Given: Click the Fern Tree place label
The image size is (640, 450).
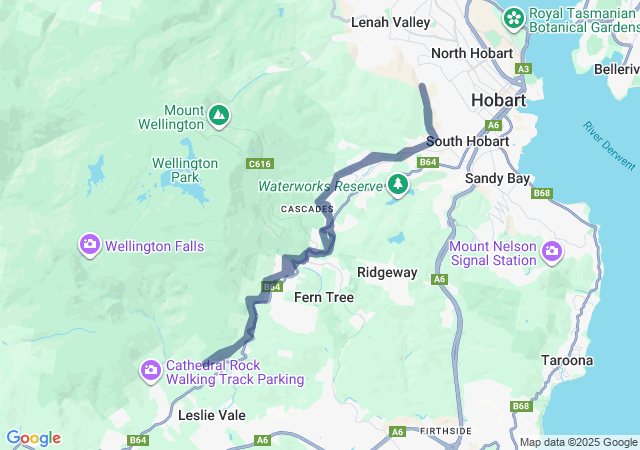Looking at the screenshot, I should pyautogui.click(x=324, y=297).
